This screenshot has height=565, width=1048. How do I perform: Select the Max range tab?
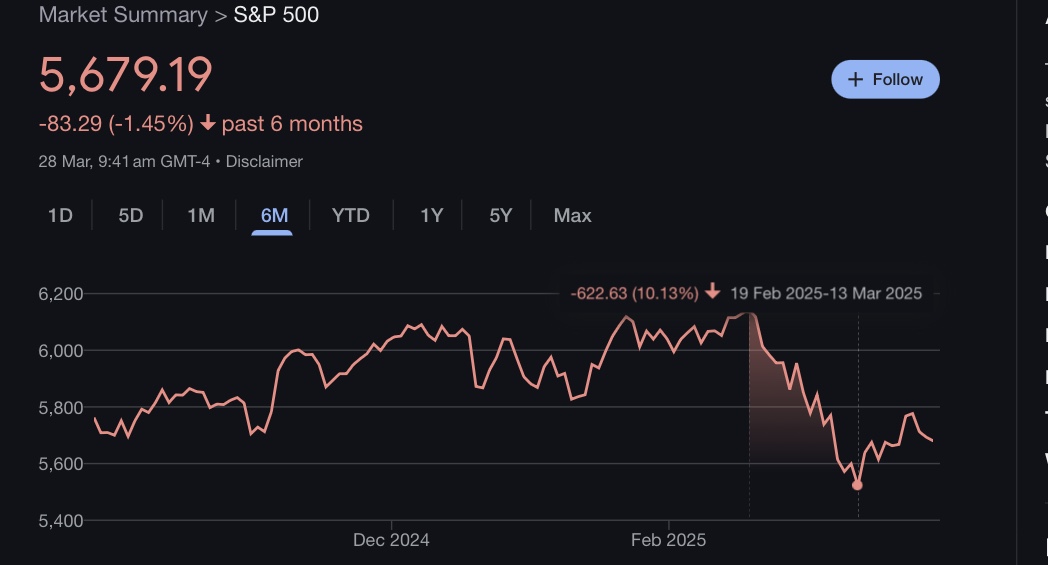coord(572,215)
